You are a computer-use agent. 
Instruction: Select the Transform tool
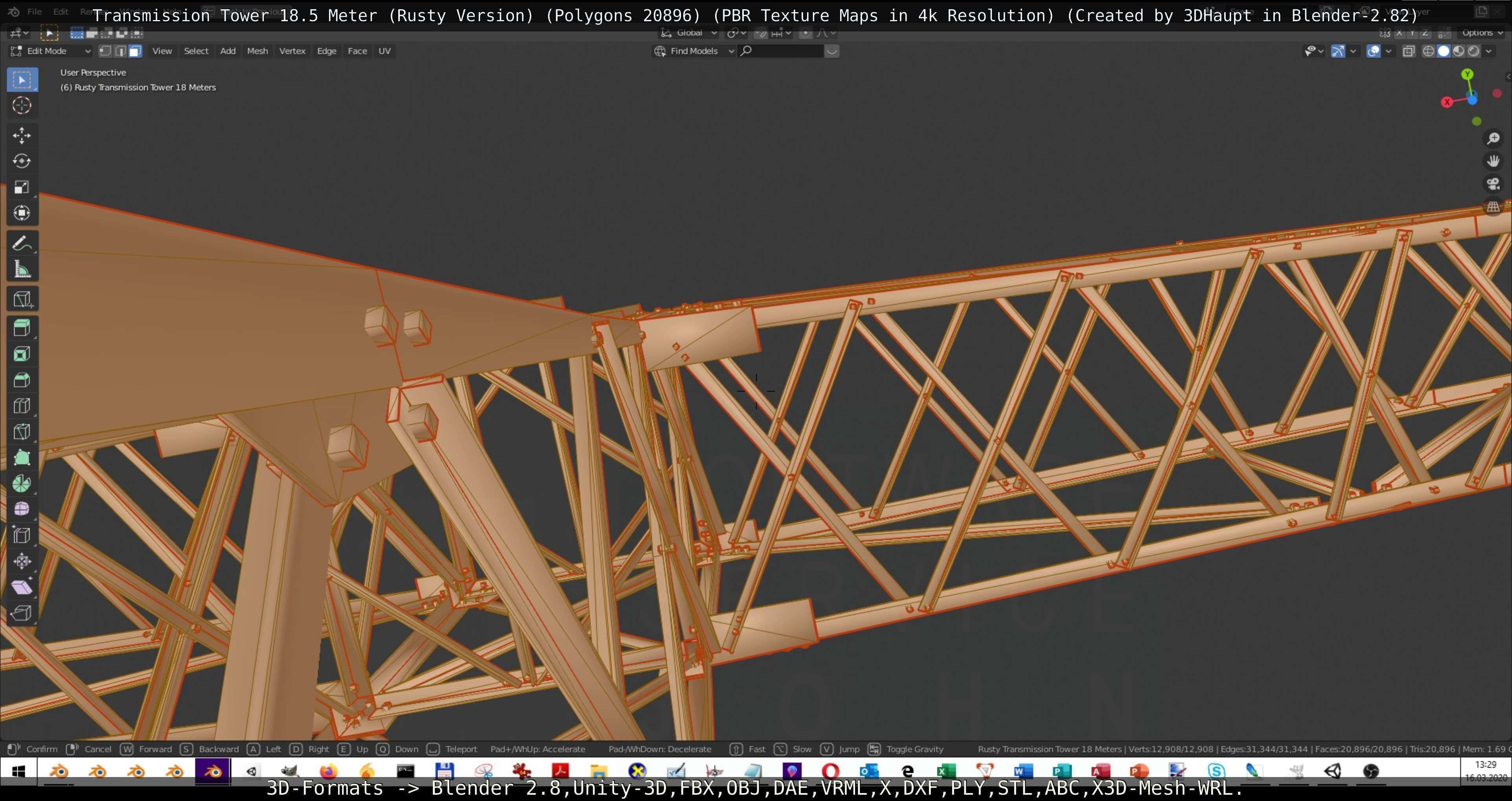[x=22, y=213]
